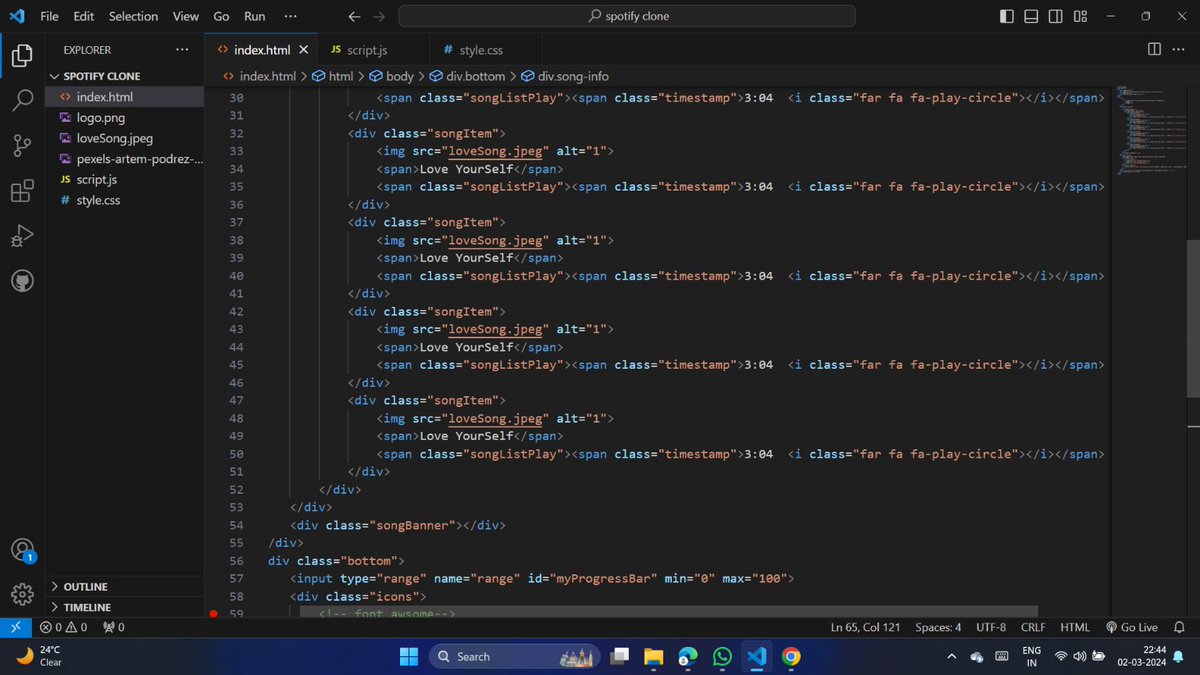Open Google Chrome from the taskbar
This screenshot has width=1200, height=675.
(791, 656)
